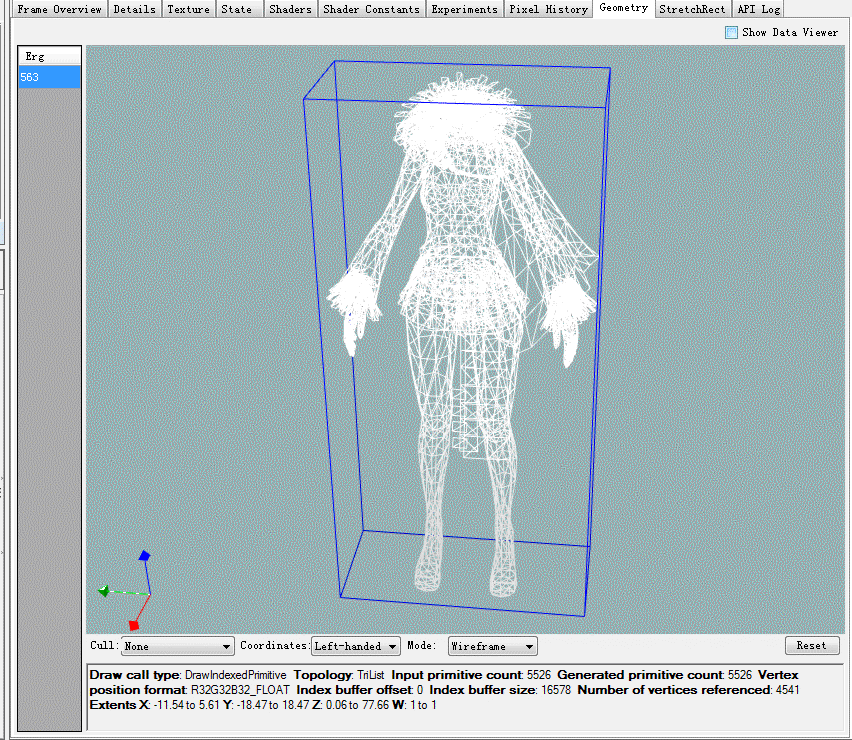The width and height of the screenshot is (852, 740).
Task: Select the Geometry tab
Action: 623,8
